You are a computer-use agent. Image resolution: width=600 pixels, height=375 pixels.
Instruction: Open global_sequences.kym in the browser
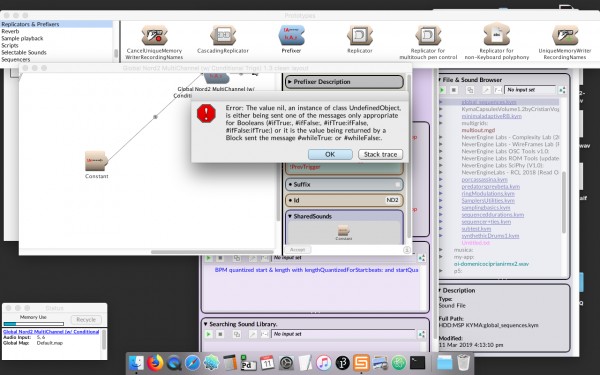[x=489, y=102]
